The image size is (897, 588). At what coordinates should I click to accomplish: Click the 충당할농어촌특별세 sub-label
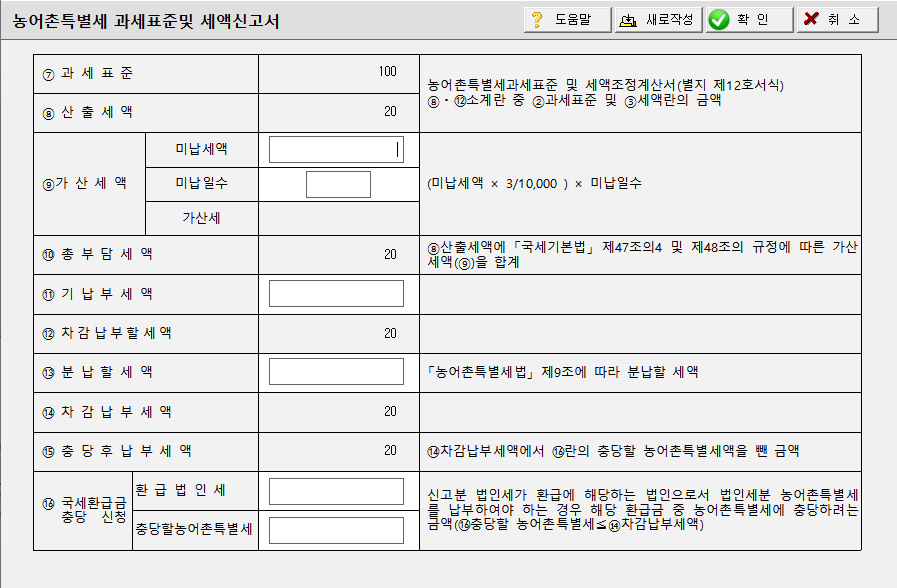194,529
